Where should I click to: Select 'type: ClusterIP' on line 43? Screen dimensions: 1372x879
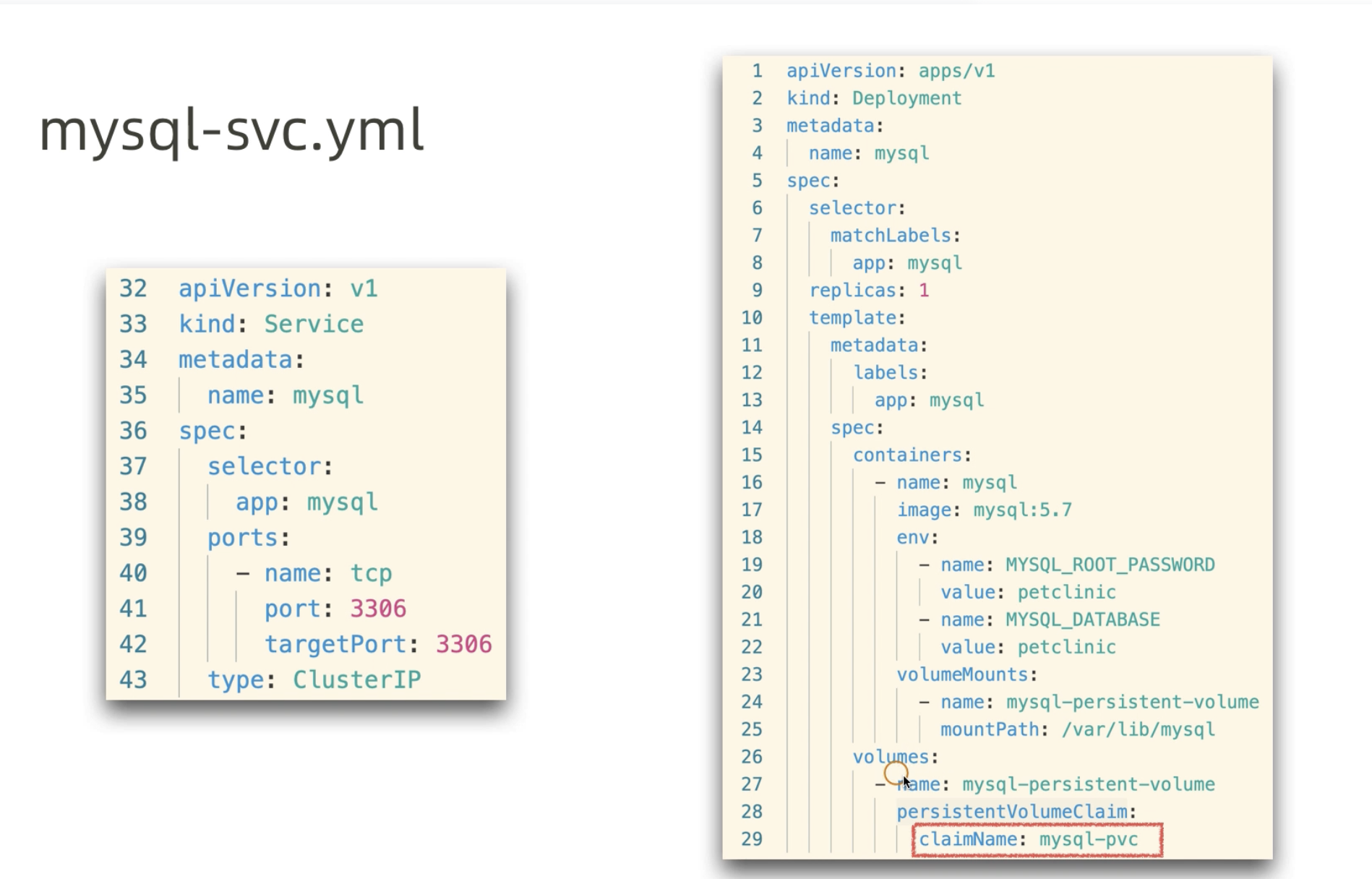tap(314, 679)
